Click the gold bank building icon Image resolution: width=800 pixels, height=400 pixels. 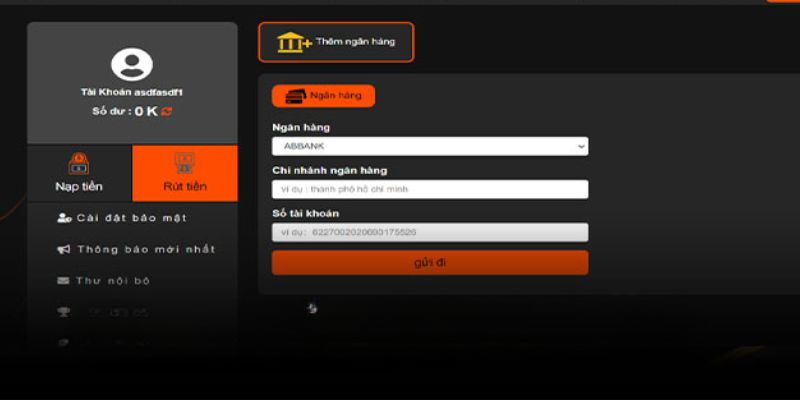[293, 43]
